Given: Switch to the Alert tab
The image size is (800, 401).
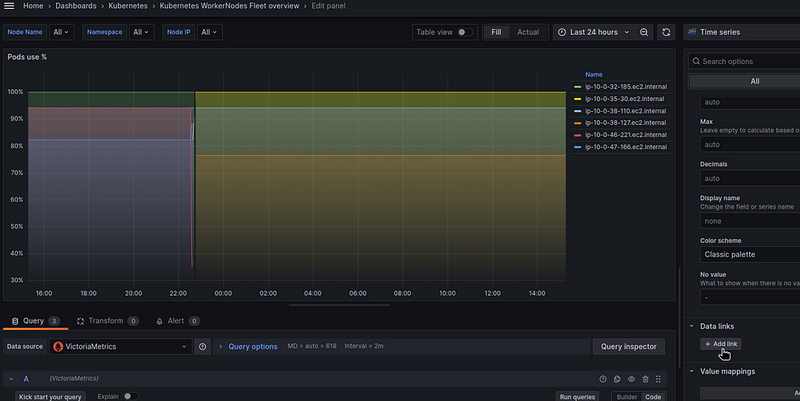Looking at the screenshot, I should pyautogui.click(x=178, y=321).
